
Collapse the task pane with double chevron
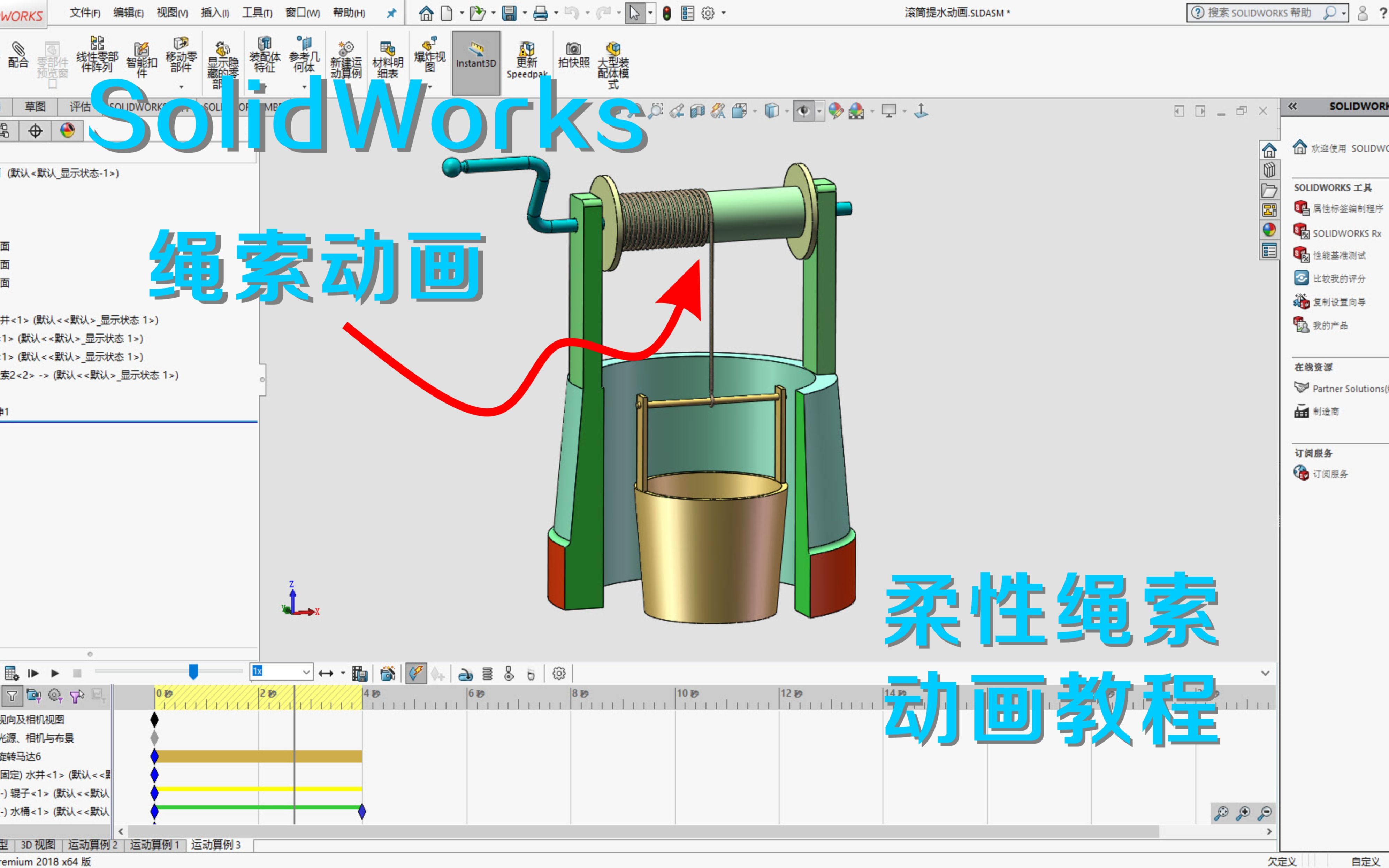point(1292,106)
